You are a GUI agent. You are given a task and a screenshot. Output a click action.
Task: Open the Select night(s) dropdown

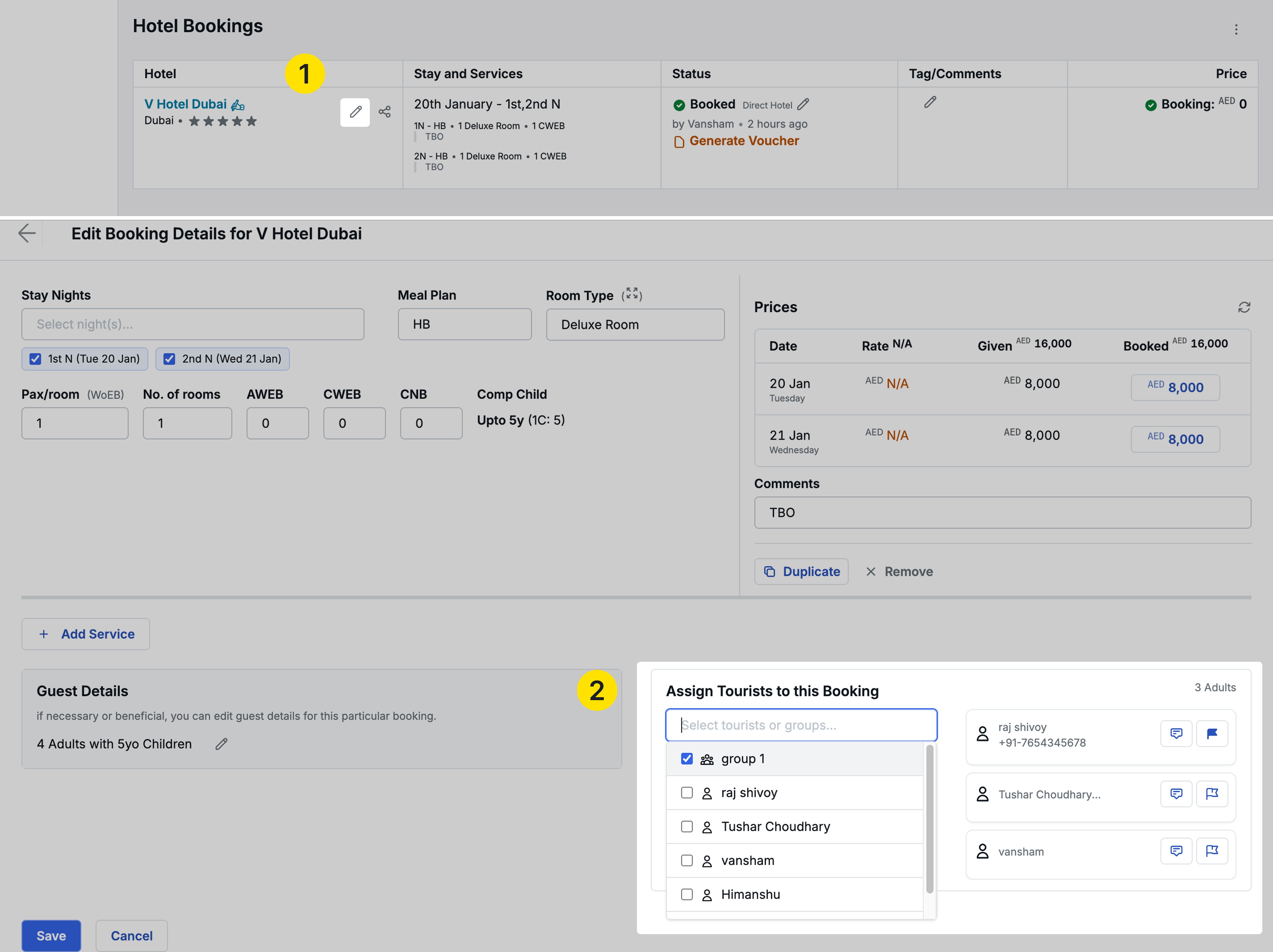(193, 324)
